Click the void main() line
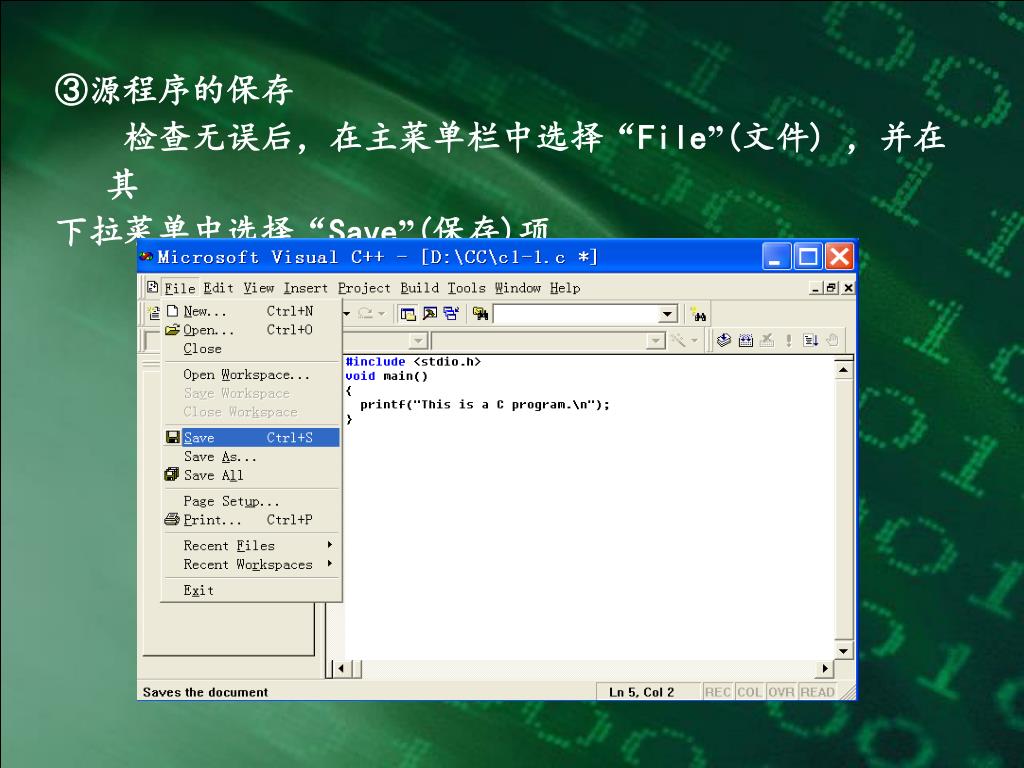This screenshot has width=1024, height=768. point(387,376)
